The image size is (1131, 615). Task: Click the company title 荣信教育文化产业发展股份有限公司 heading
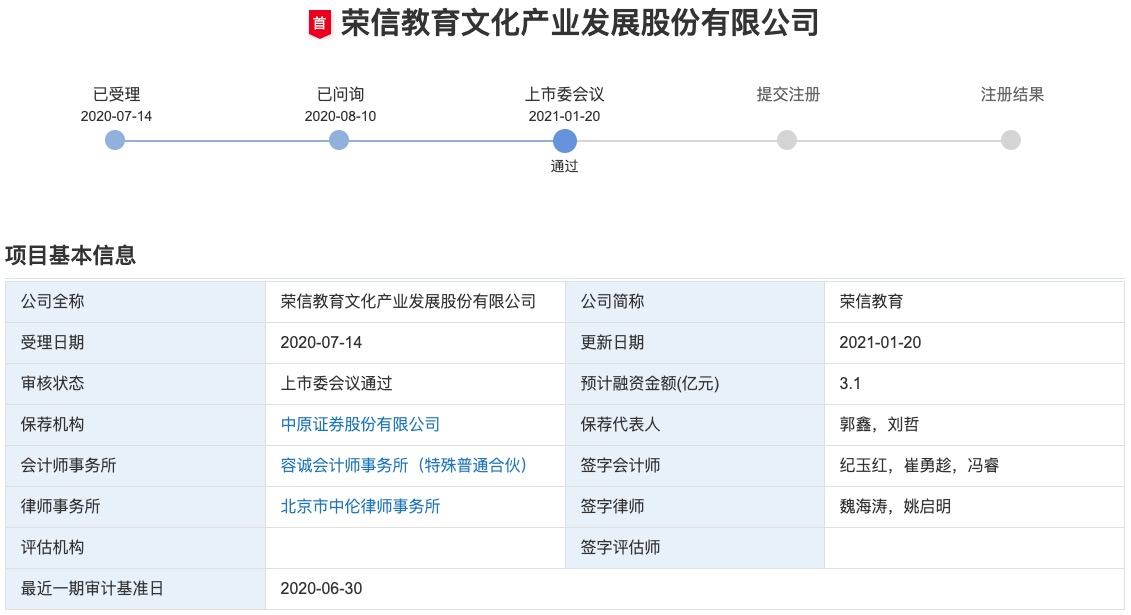coord(580,24)
